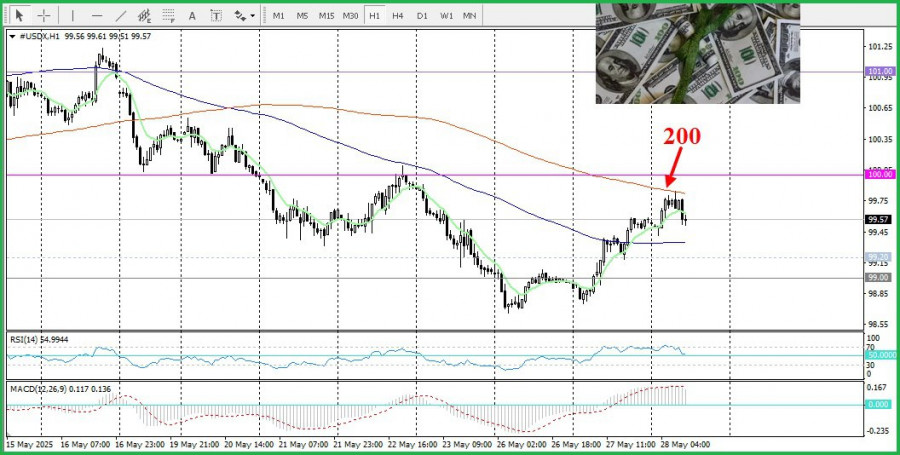Select the D1 daily timeframe
Screen dimensions: 900x455
(422, 16)
